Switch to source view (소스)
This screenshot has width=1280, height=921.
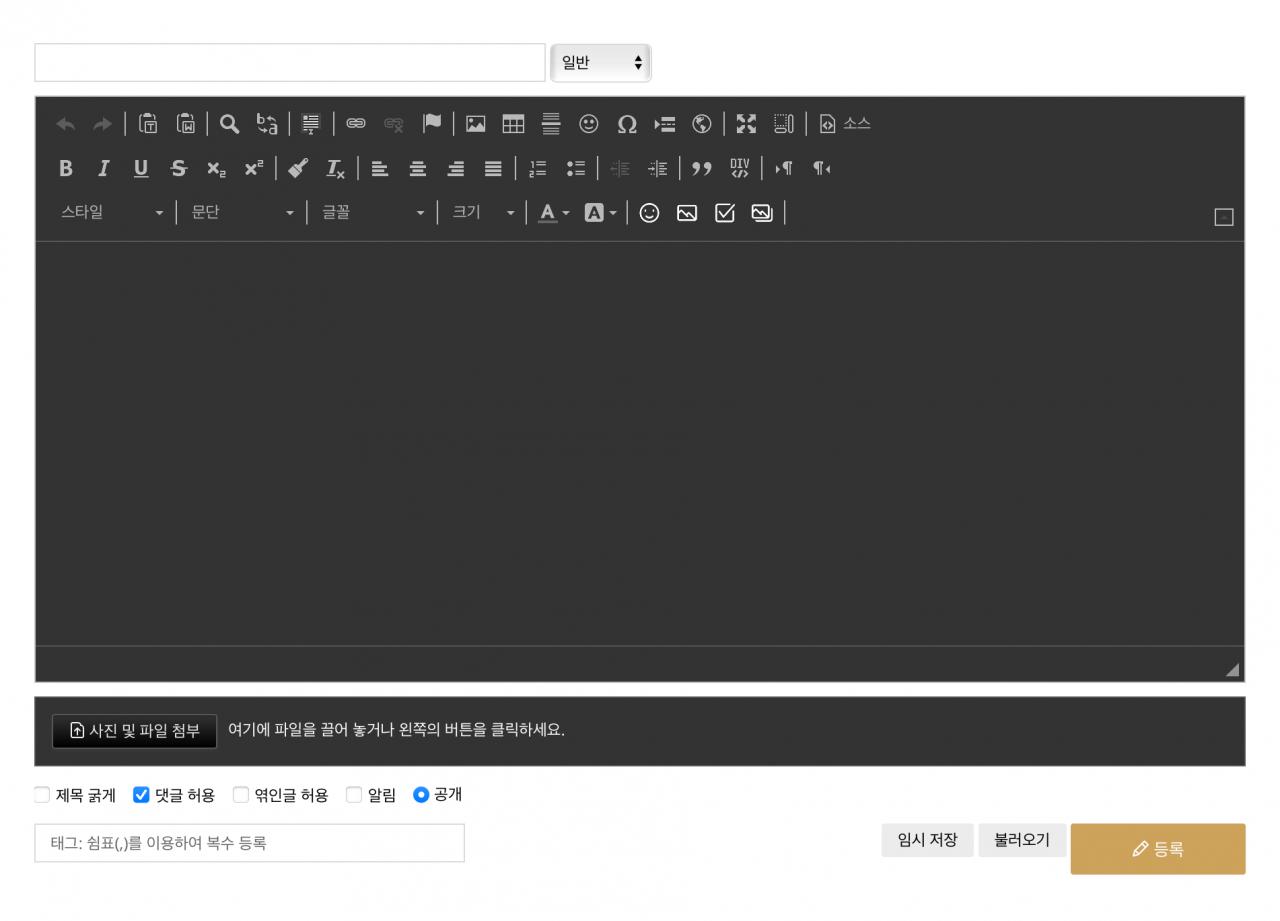coord(844,124)
